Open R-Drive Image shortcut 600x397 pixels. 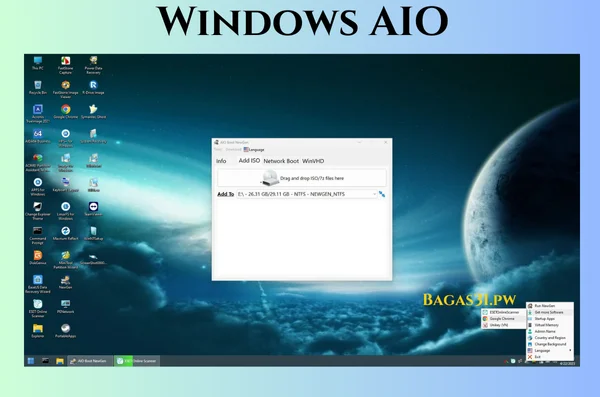pyautogui.click(x=93, y=88)
